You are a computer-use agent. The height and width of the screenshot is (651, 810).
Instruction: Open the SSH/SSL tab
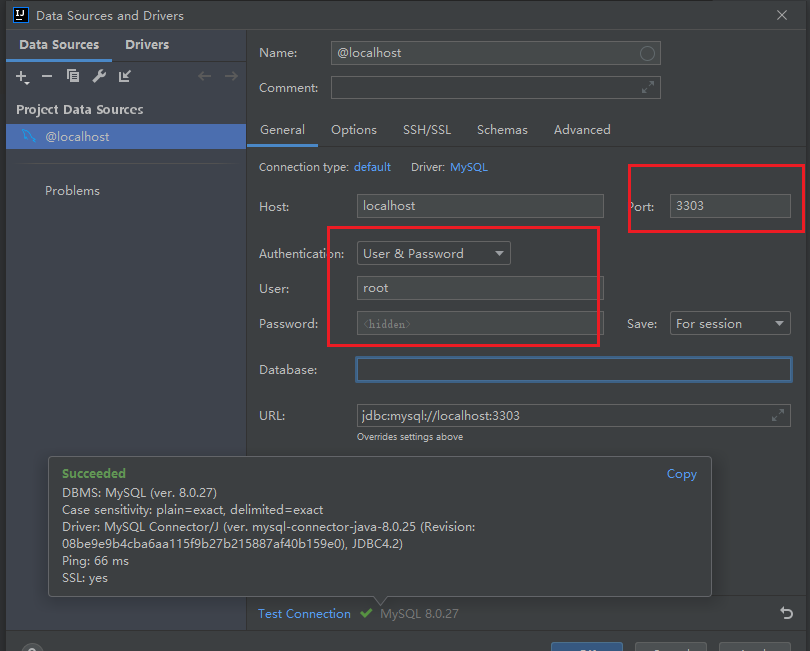click(427, 130)
